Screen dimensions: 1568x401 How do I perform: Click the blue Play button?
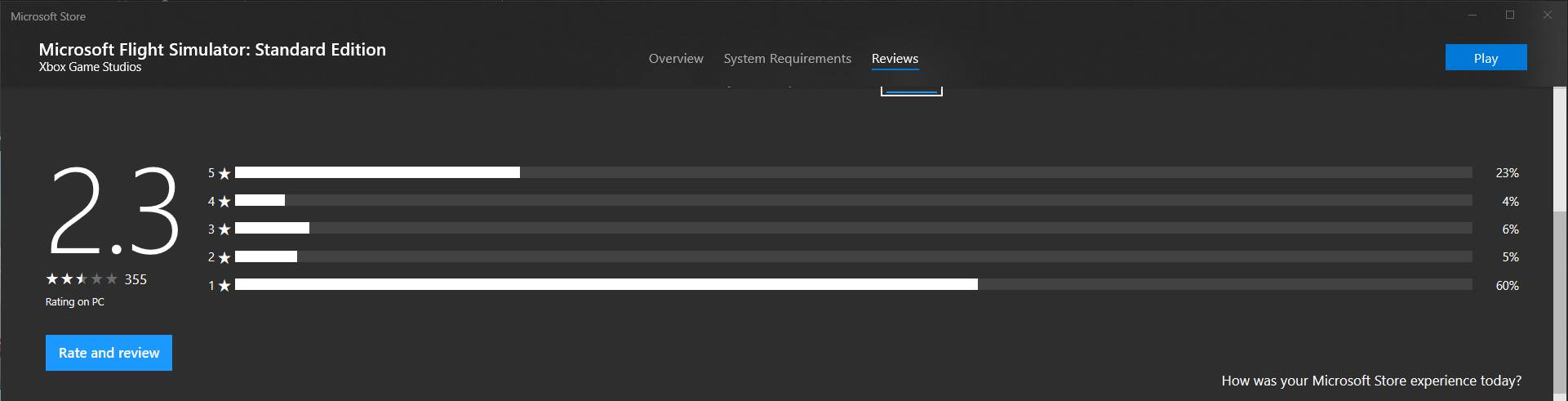pos(1486,58)
